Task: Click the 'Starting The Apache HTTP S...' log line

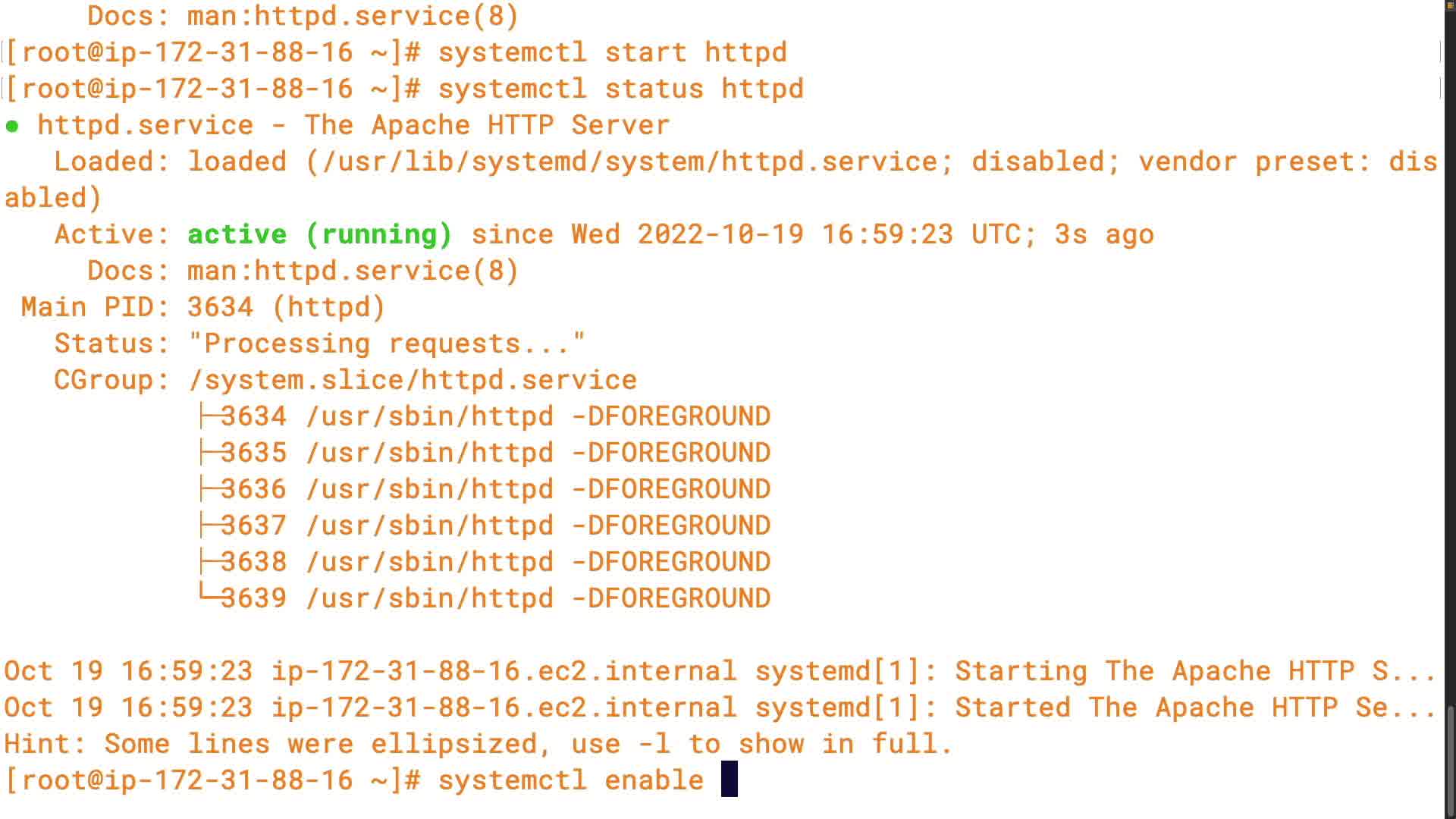Action: click(1194, 671)
